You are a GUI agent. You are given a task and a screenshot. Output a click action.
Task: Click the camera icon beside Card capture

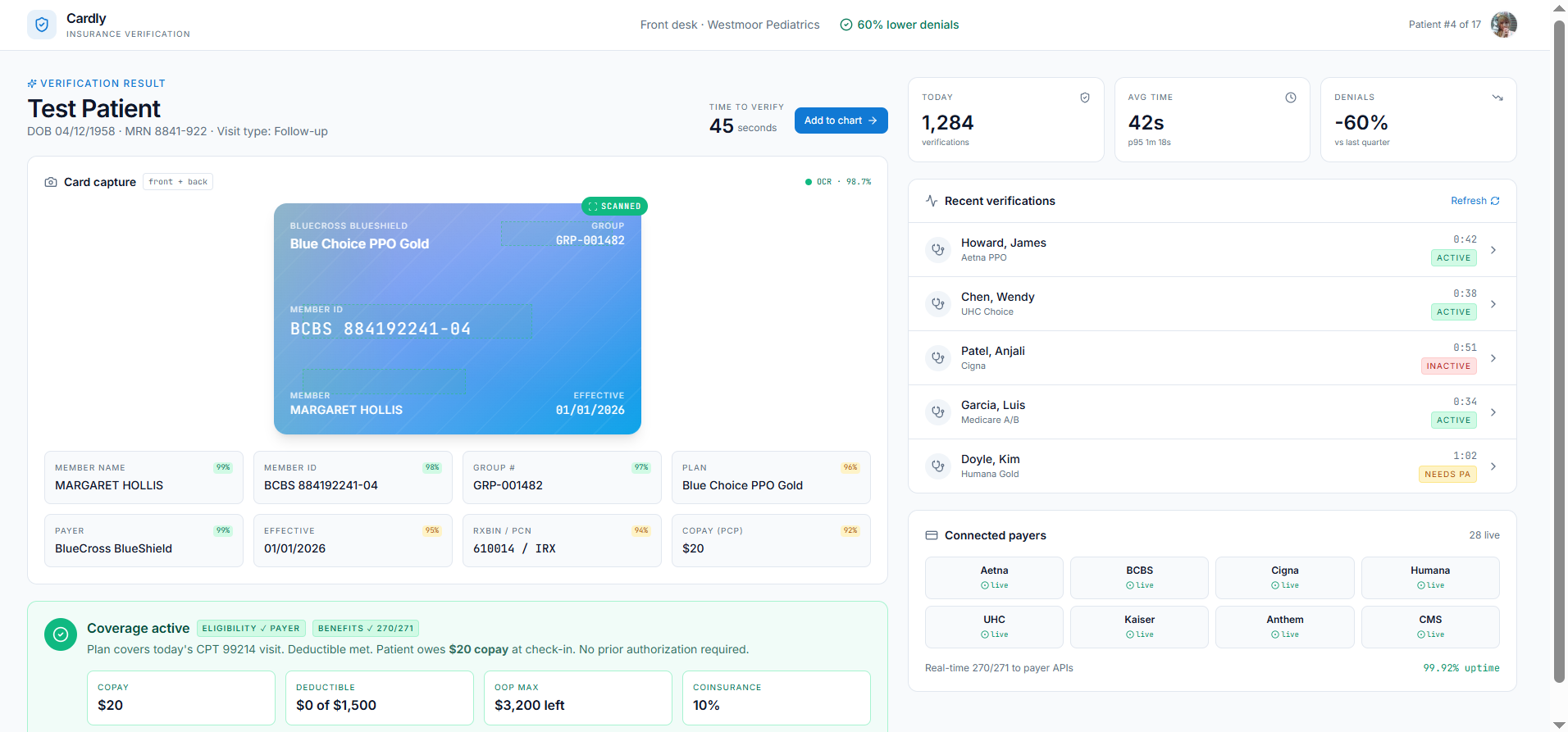[x=51, y=182]
